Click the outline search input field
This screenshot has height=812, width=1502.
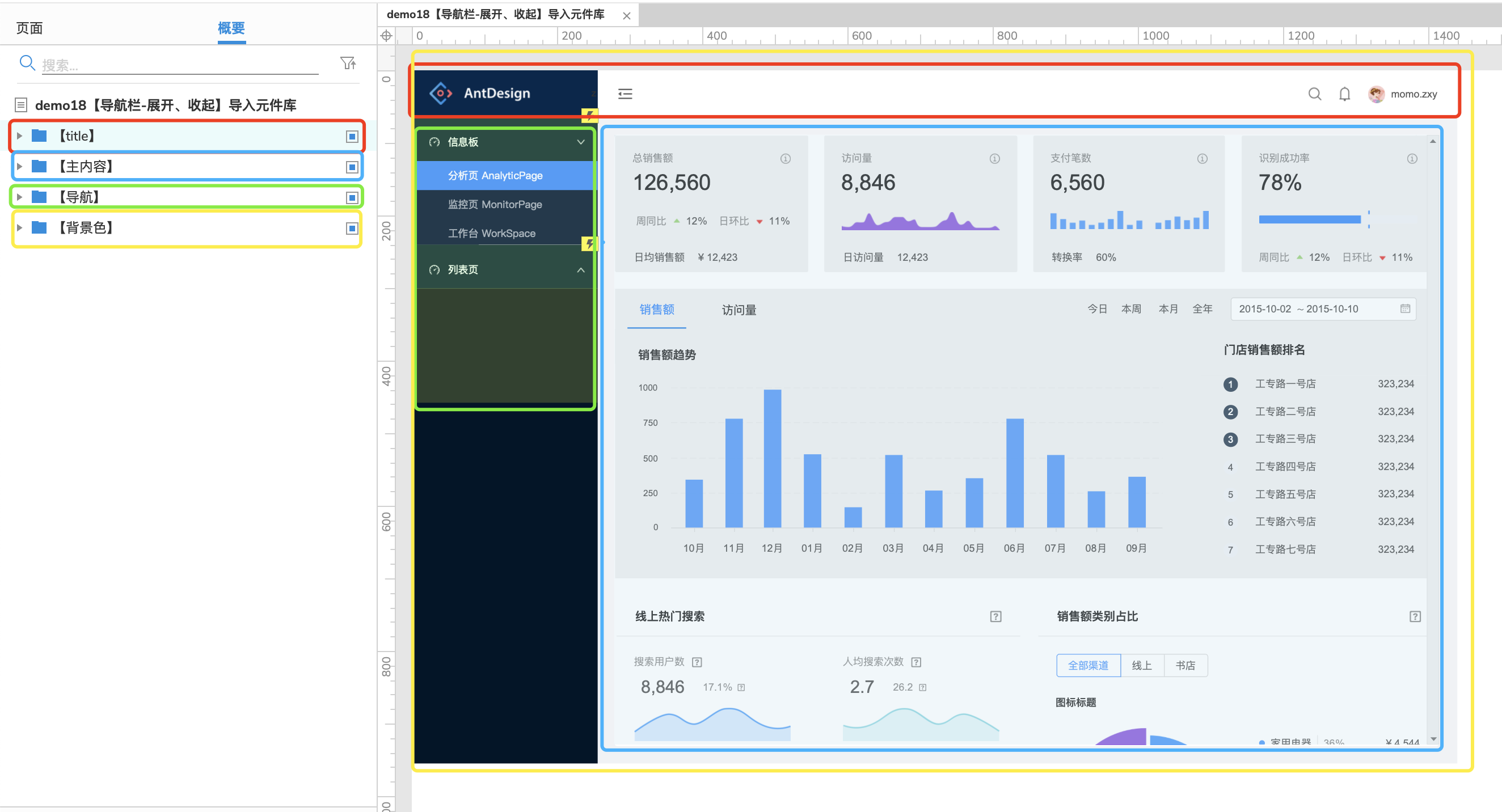pos(180,65)
